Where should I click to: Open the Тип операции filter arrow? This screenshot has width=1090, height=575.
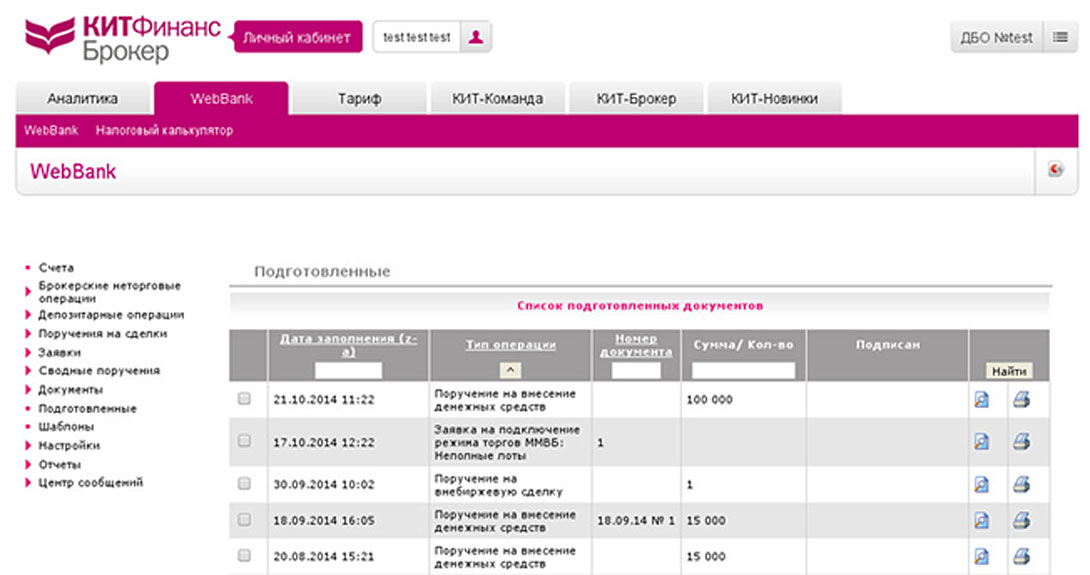[510, 370]
